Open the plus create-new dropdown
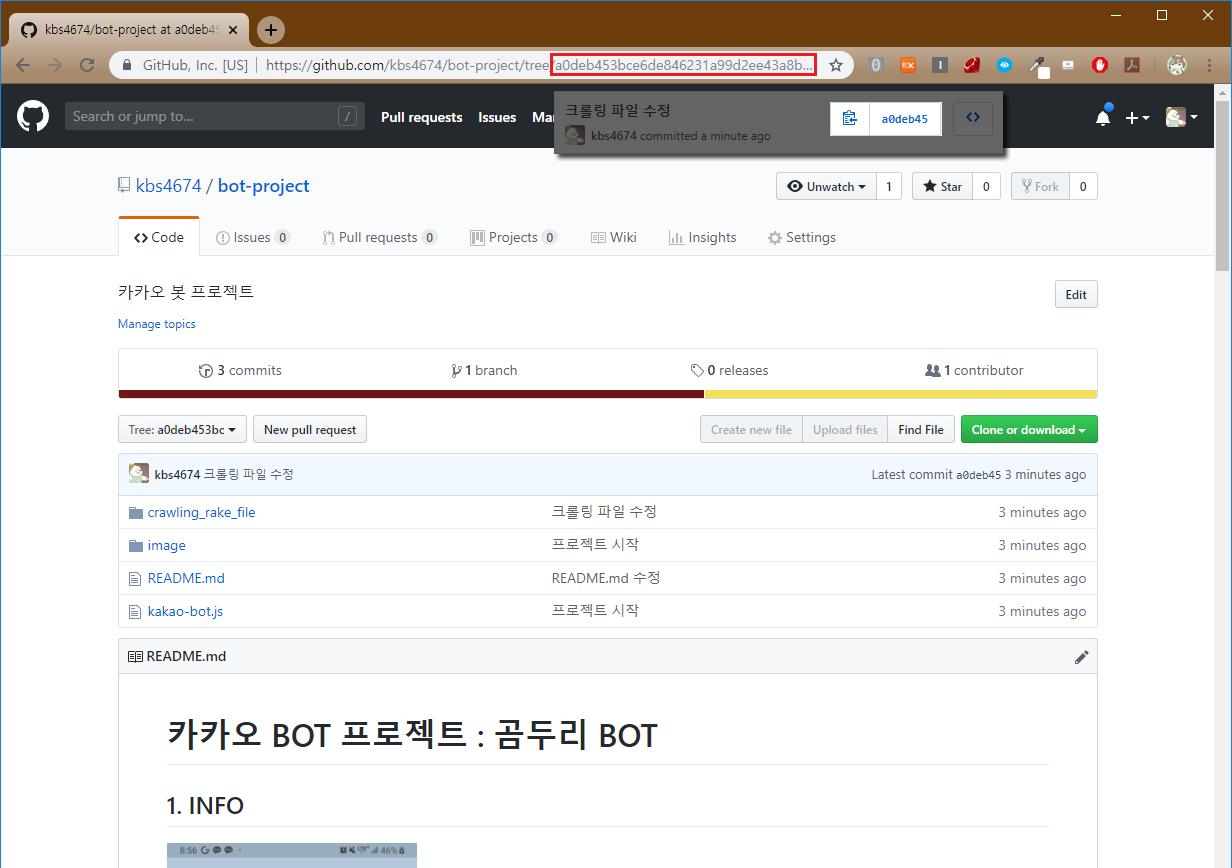1232x868 pixels. coord(1137,117)
